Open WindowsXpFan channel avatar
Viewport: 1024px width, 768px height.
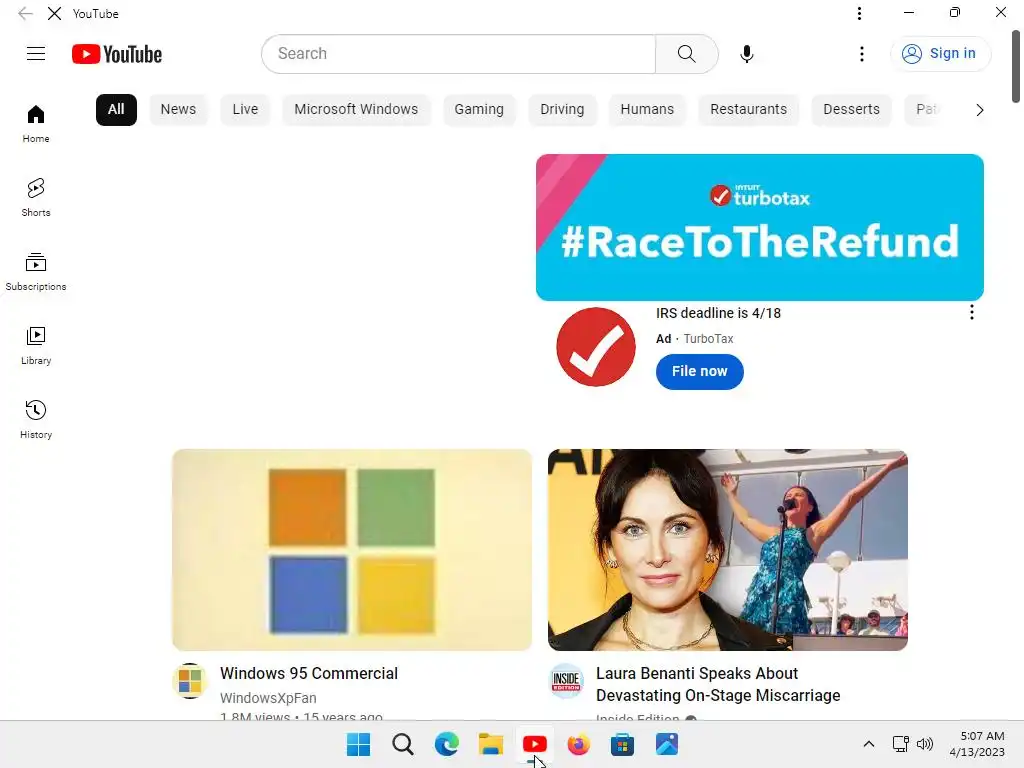190,680
